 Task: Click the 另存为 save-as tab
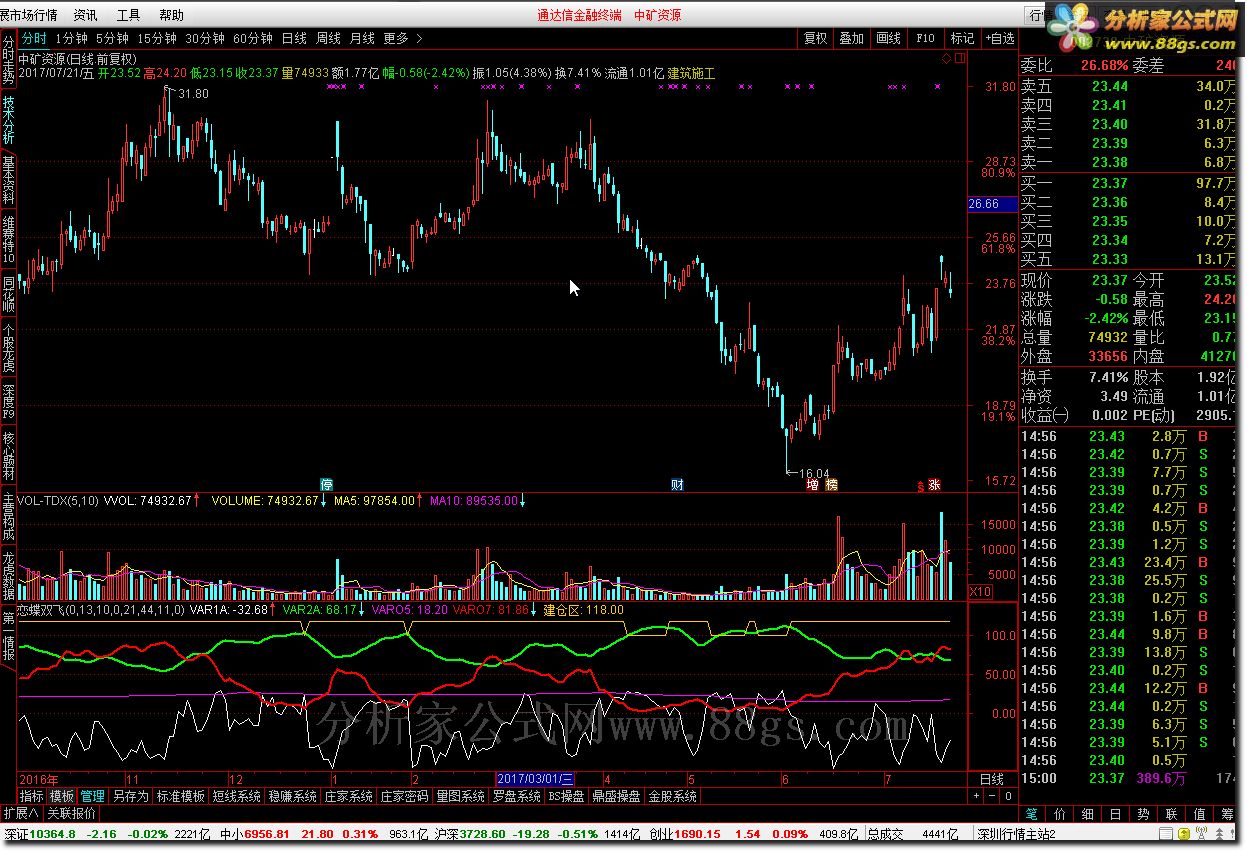[130, 796]
